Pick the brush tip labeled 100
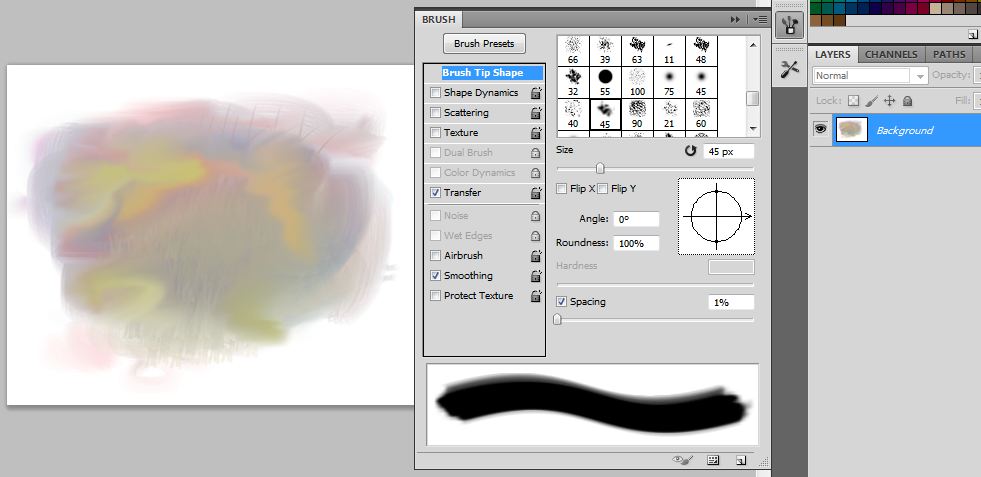This screenshot has height=477, width=981. [637, 83]
